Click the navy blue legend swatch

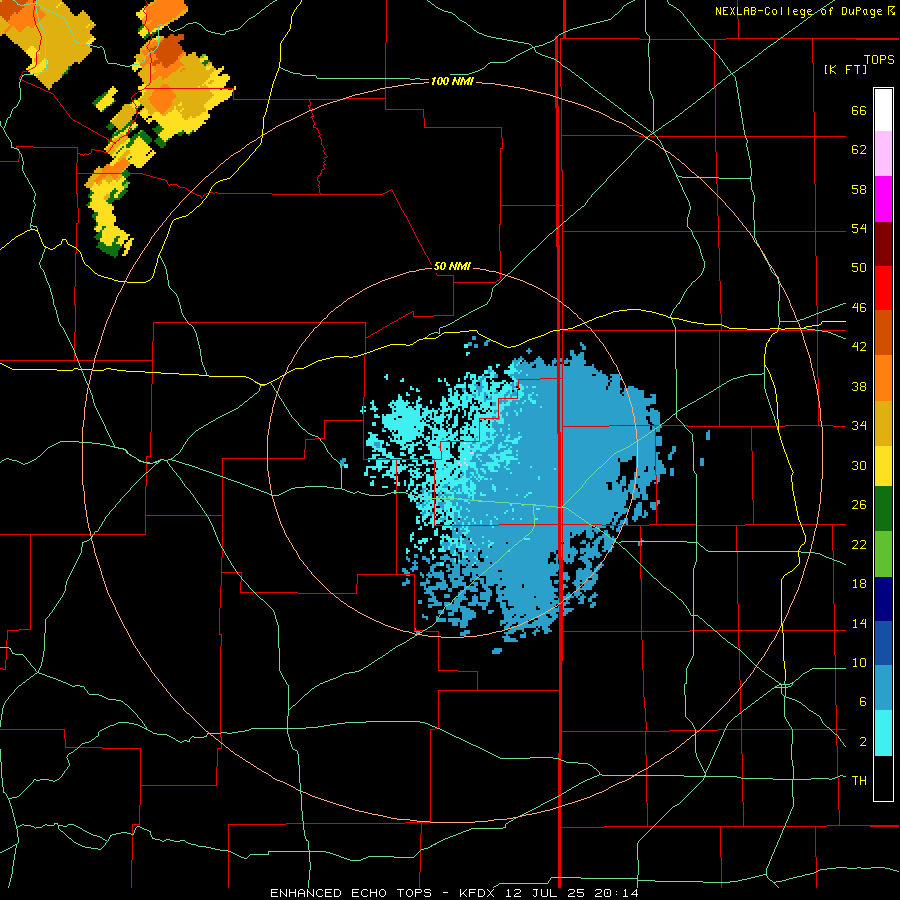click(x=883, y=599)
